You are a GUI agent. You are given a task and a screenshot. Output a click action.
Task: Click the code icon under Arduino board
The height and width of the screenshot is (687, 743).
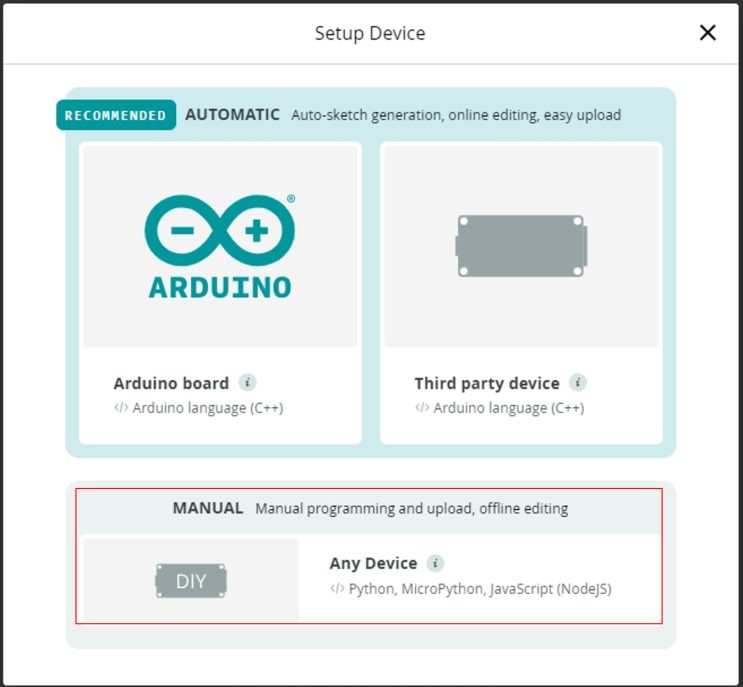[x=121, y=407]
